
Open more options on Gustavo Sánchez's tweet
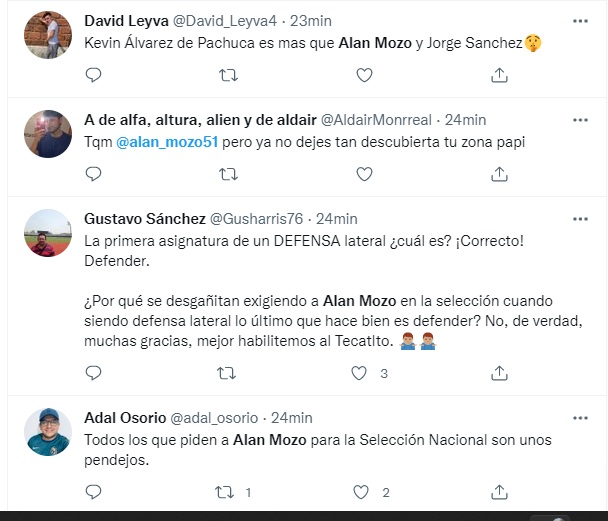(x=580, y=219)
